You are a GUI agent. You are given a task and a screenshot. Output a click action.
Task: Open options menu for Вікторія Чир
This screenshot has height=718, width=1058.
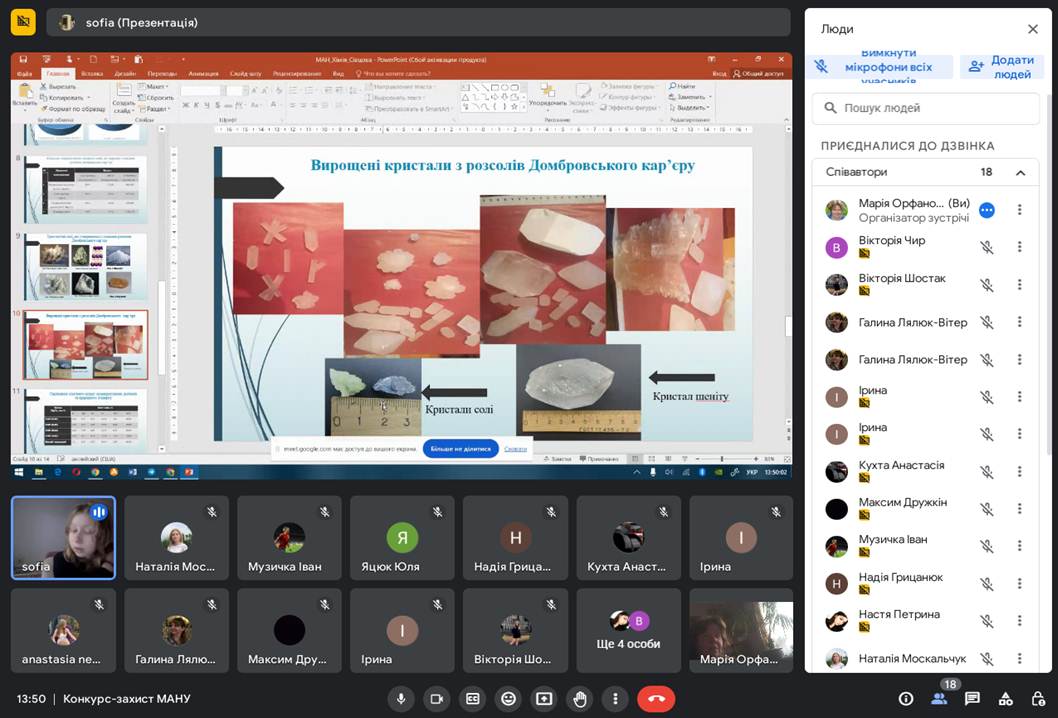1020,247
